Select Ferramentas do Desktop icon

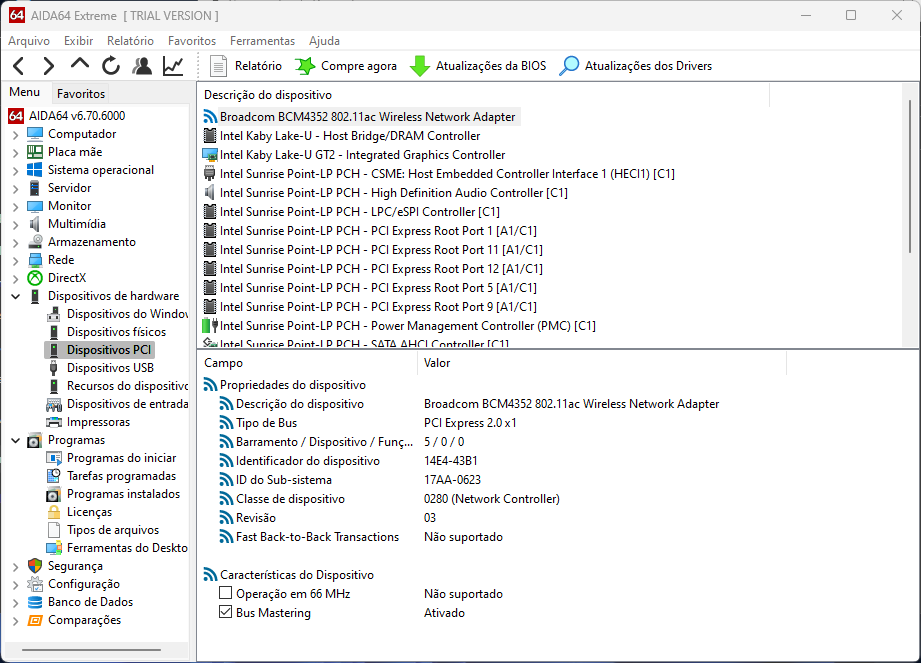click(53, 548)
